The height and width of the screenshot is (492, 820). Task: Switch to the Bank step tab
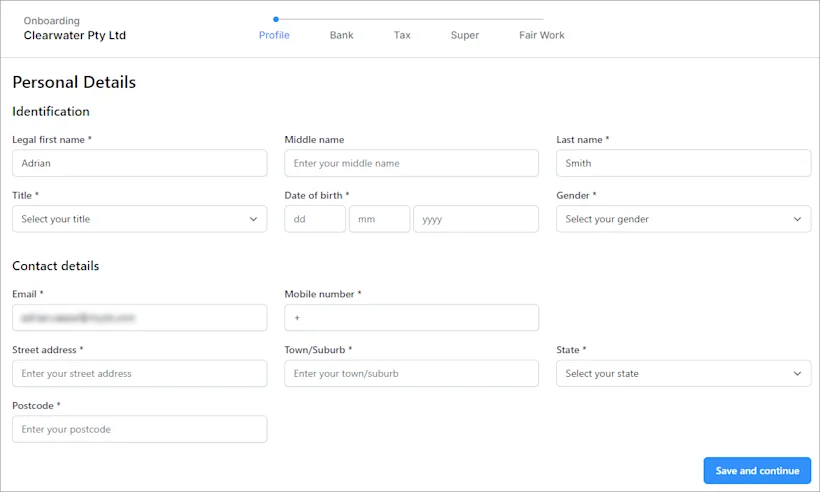(341, 35)
